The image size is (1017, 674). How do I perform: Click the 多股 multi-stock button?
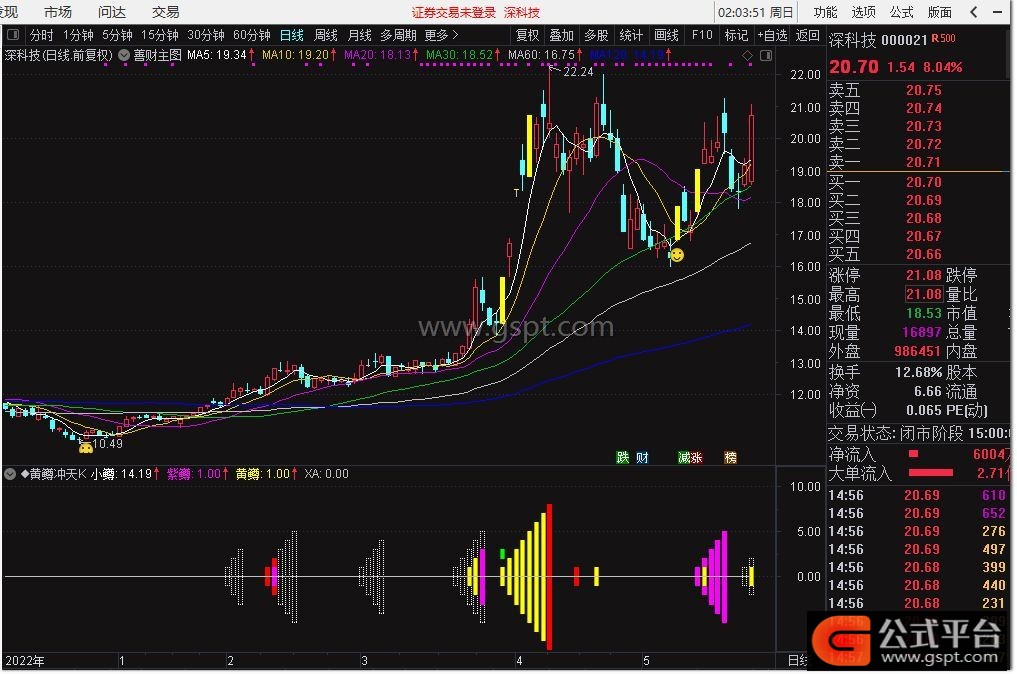coord(596,35)
